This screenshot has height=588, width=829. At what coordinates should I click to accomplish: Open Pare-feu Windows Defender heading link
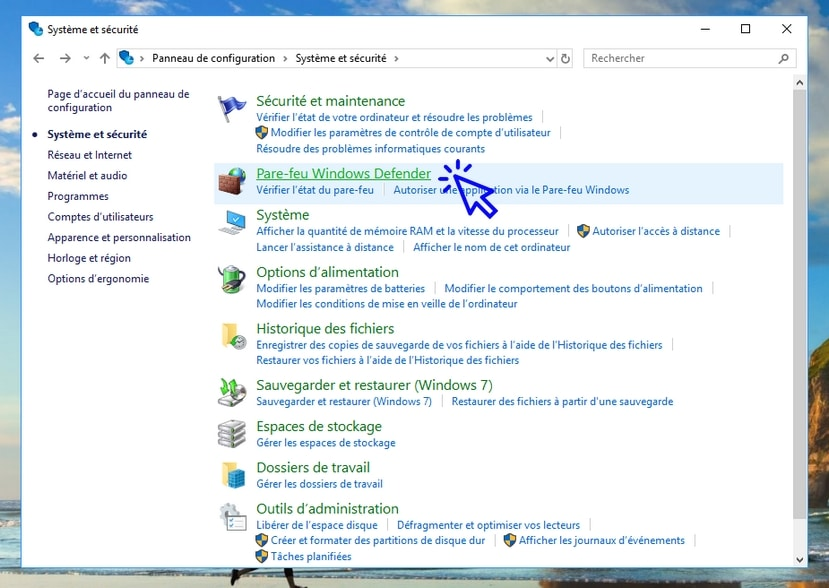[344, 173]
